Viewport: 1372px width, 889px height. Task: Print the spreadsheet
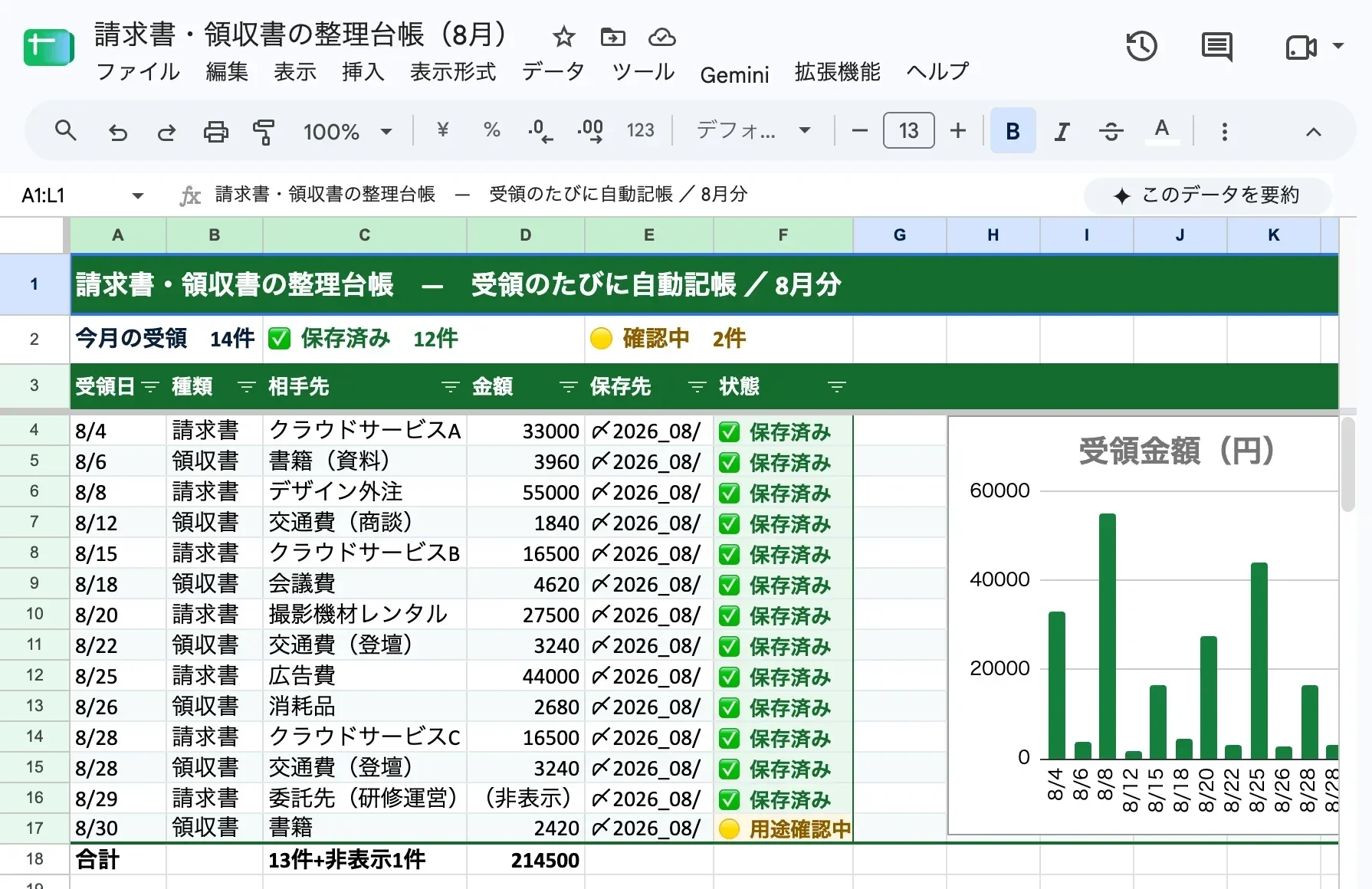coord(215,132)
